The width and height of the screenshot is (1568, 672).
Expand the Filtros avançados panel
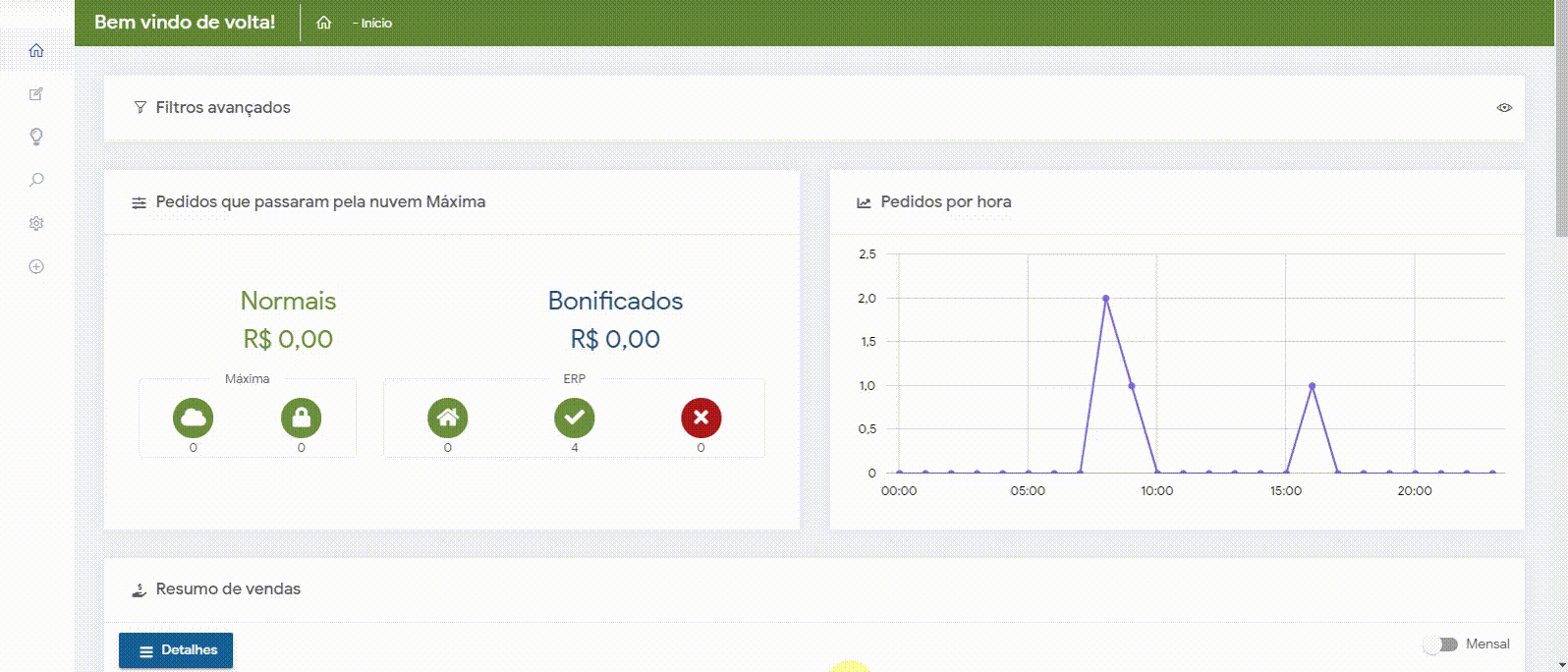223,108
